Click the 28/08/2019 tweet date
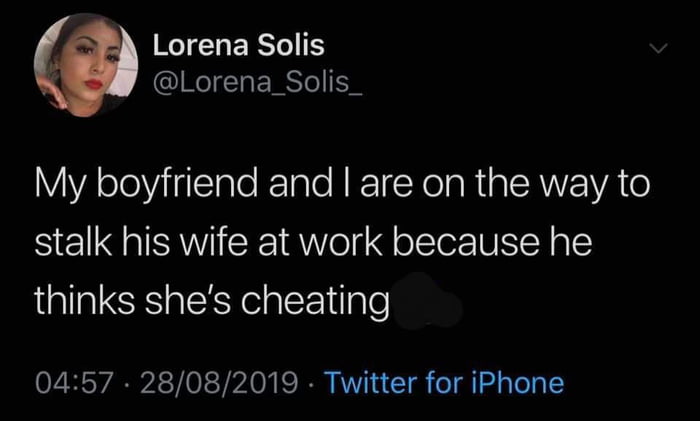 [x=219, y=383]
